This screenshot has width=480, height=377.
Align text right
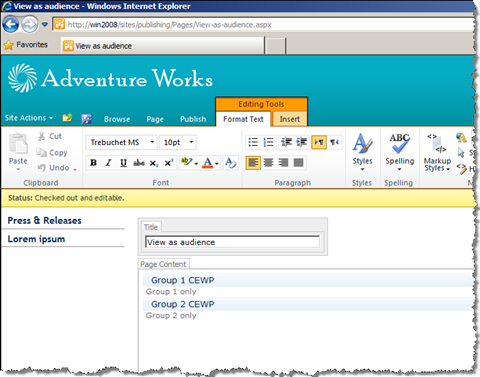[x=283, y=163]
